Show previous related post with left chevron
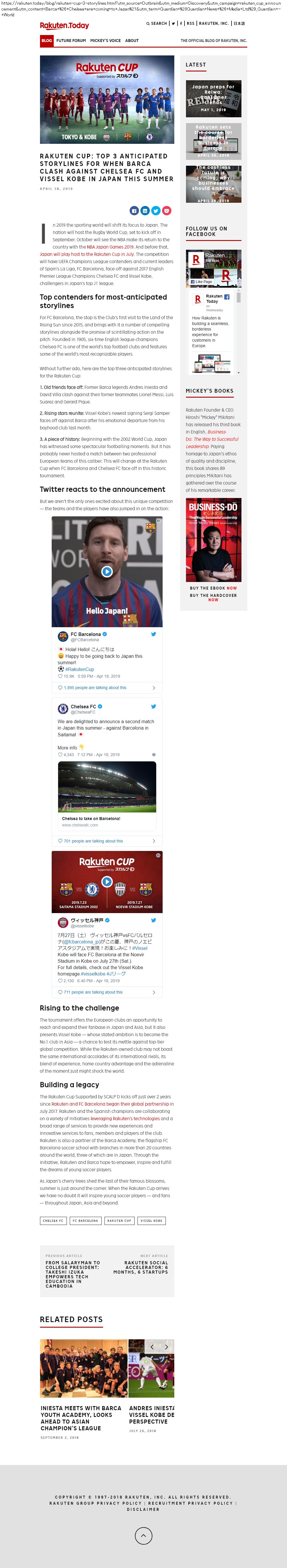 152,1347
